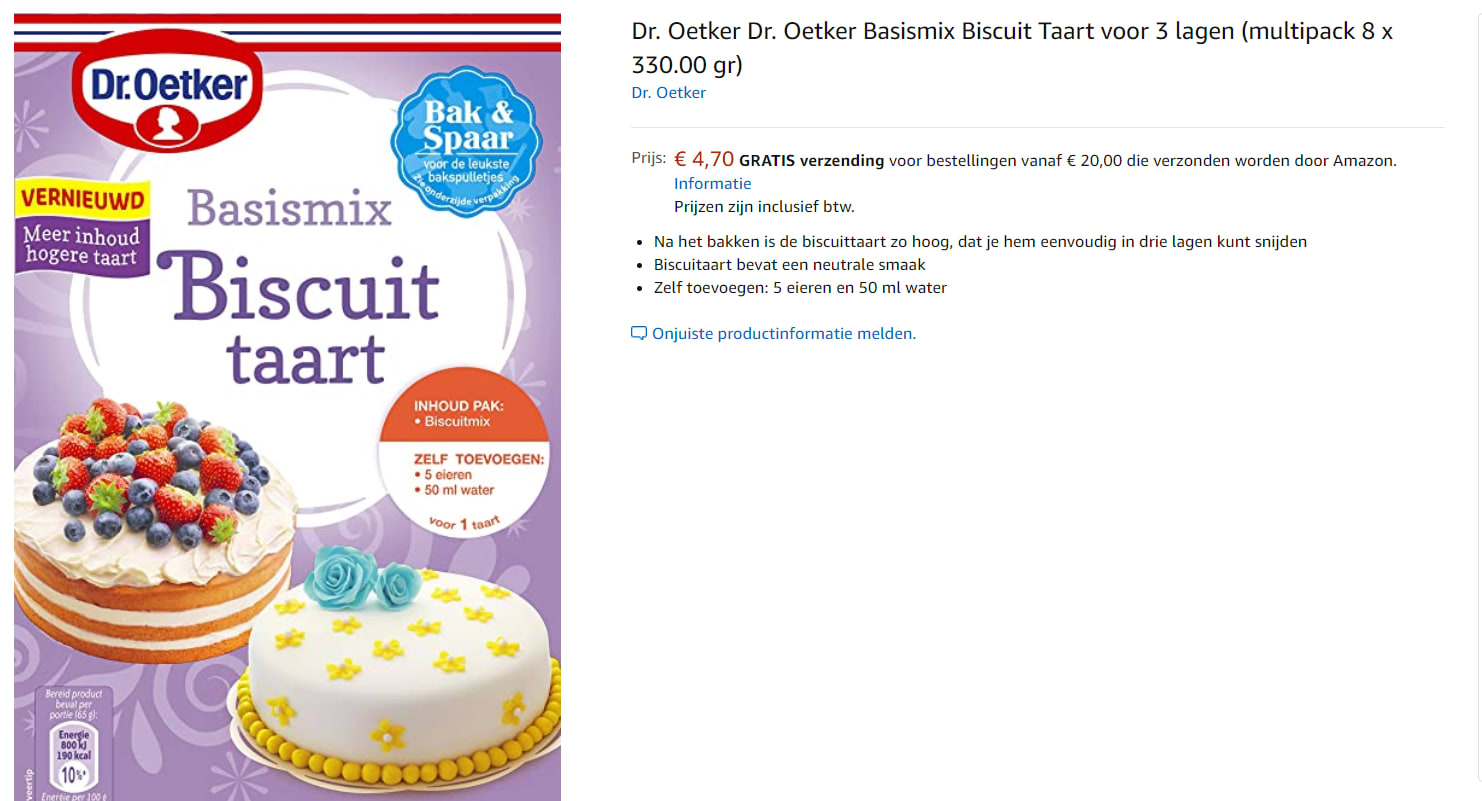The height and width of the screenshot is (801, 1482).
Task: Click the red € 4,70 price
Action: click(704, 158)
